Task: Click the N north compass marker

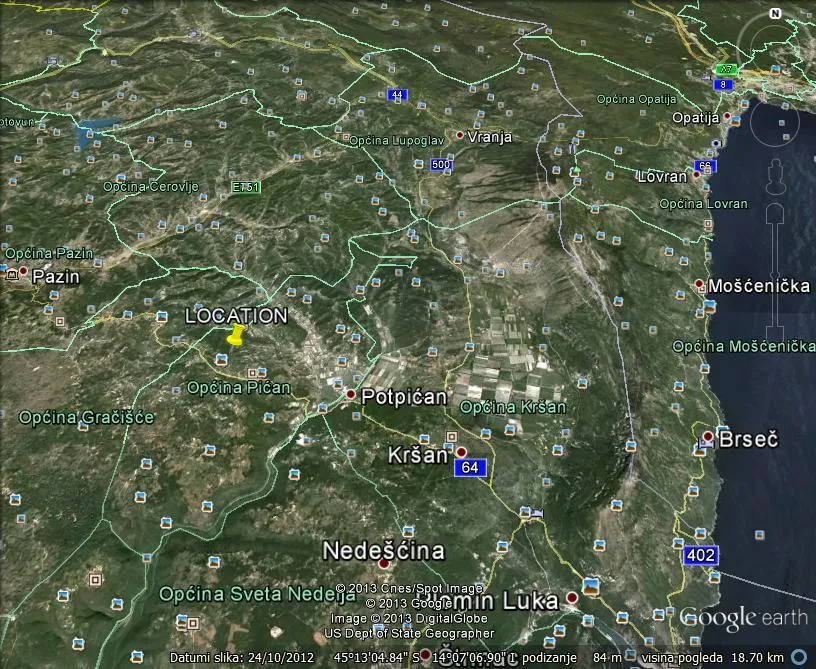Action: pos(775,14)
